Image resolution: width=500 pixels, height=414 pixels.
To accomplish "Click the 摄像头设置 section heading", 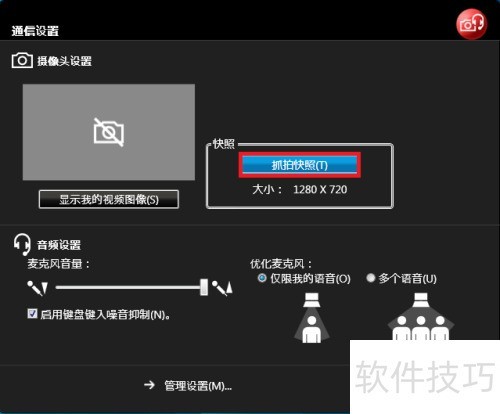I will pyautogui.click(x=64, y=61).
